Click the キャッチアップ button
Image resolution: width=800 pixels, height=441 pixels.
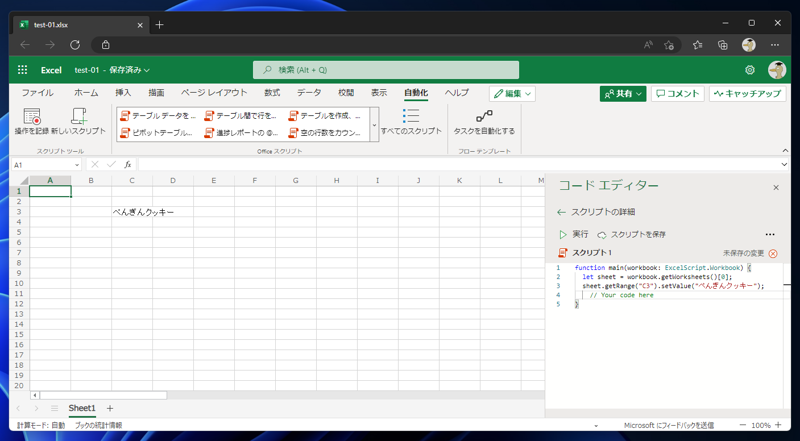point(747,93)
